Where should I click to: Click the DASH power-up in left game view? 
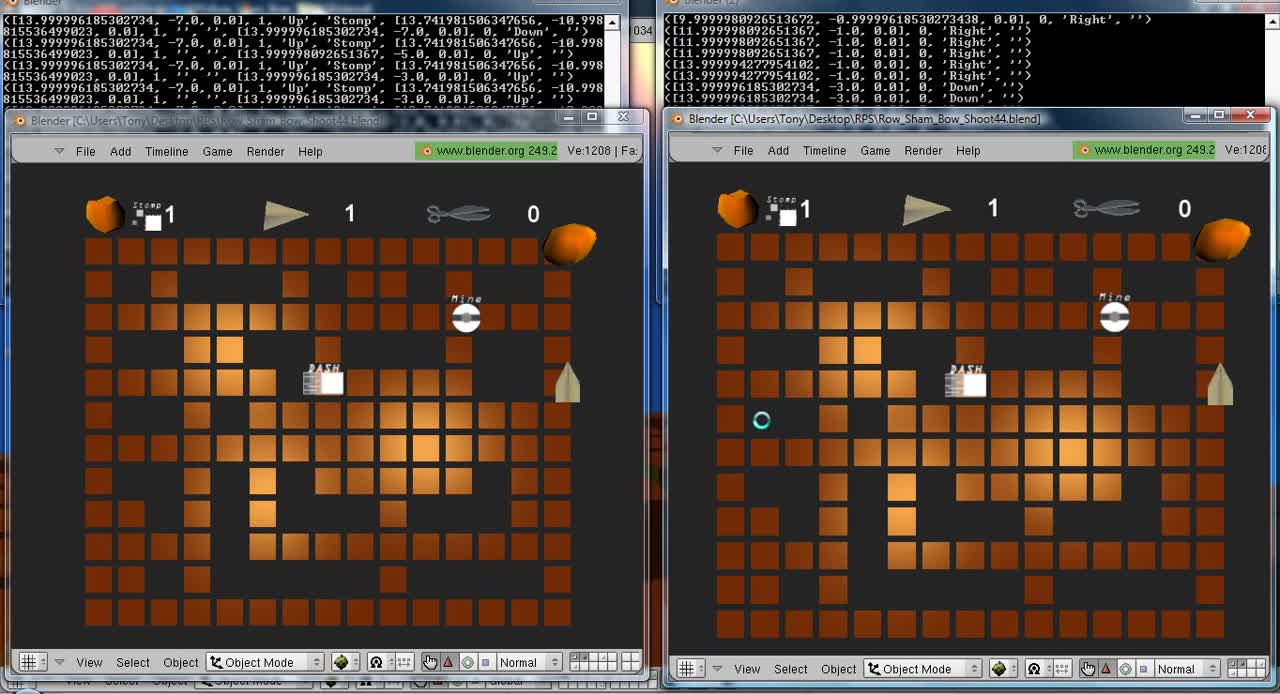coord(324,381)
